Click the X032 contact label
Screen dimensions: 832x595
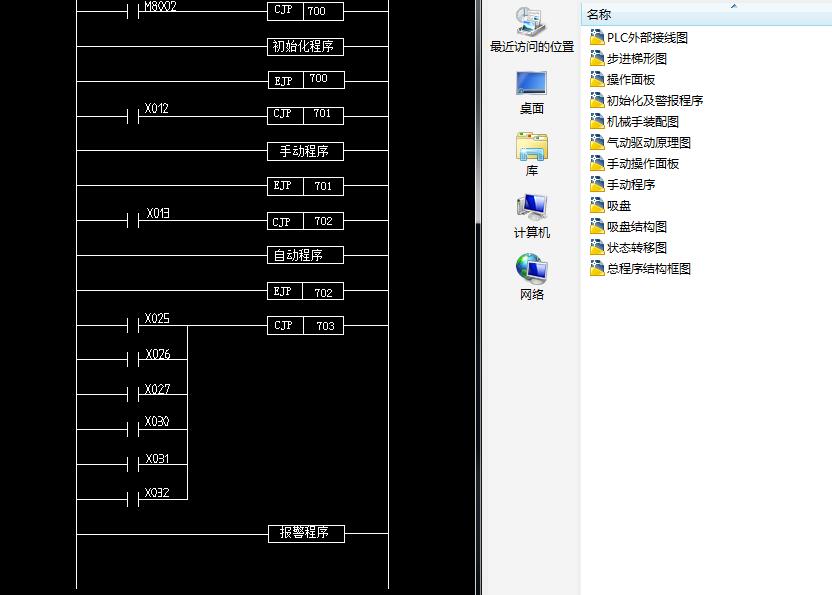[157, 493]
